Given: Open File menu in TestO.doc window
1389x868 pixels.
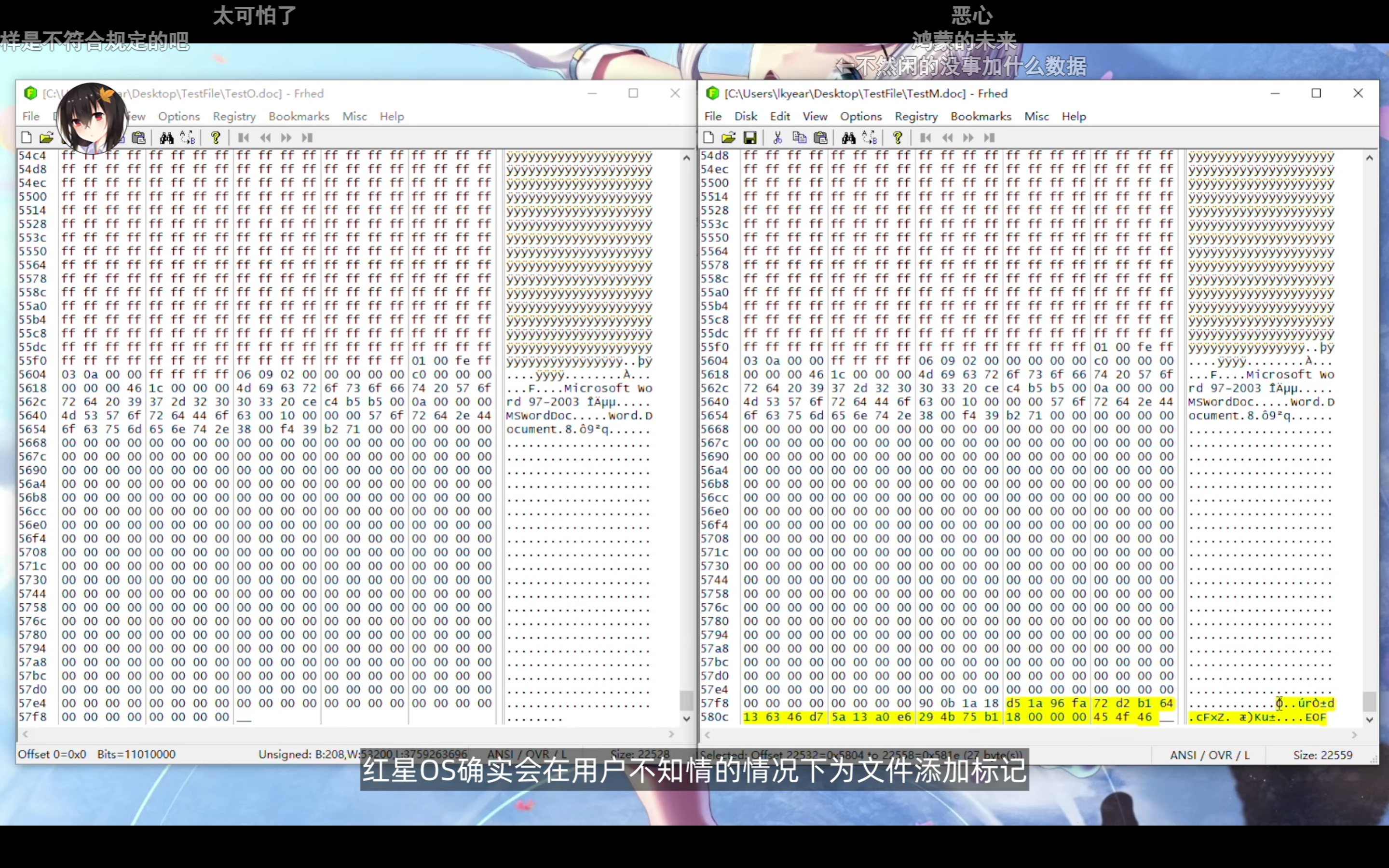Looking at the screenshot, I should (31, 117).
